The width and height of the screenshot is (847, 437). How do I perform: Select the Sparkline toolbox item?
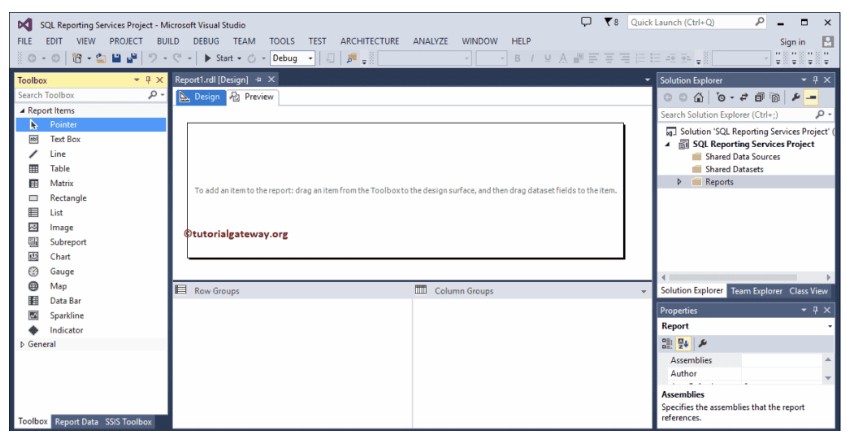click(x=91, y=315)
